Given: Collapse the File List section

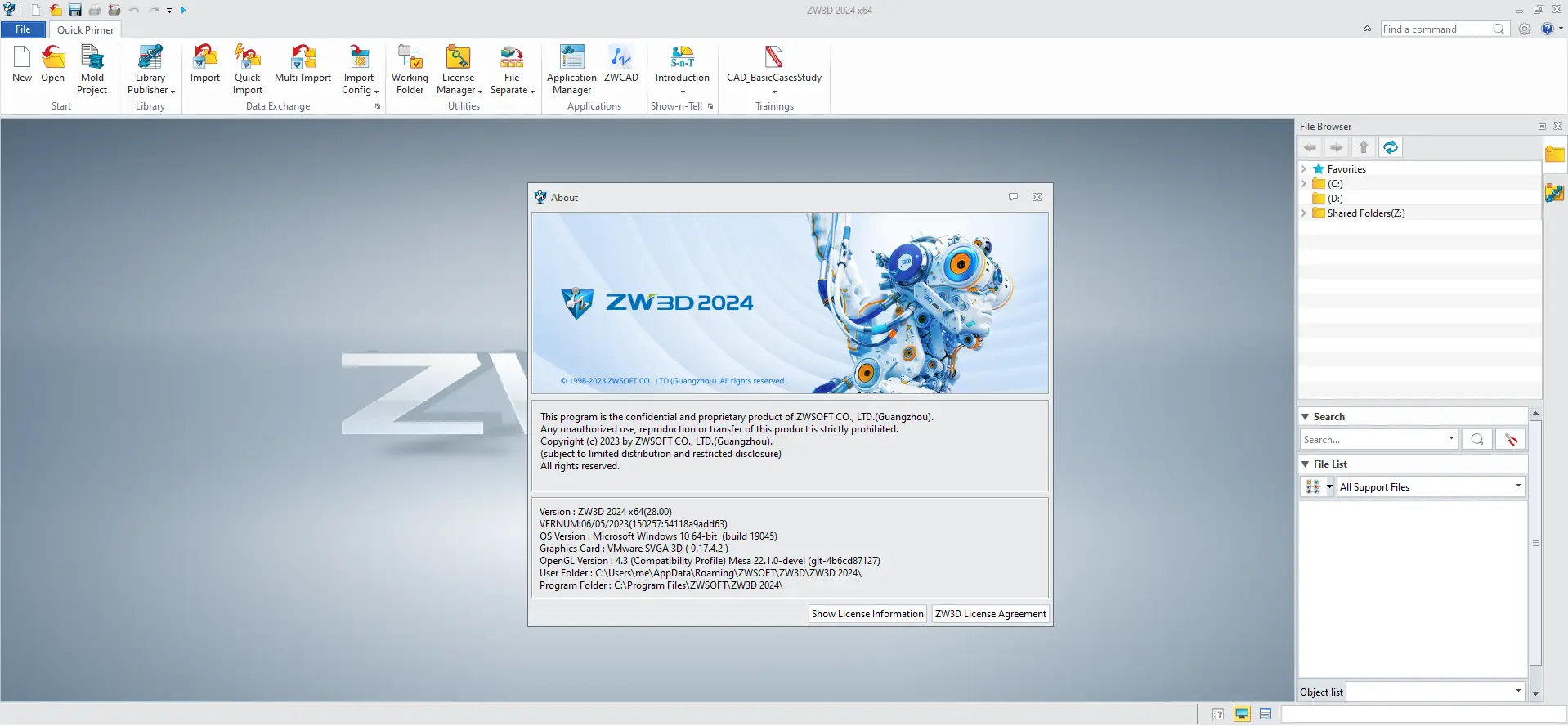Looking at the screenshot, I should click(1306, 464).
